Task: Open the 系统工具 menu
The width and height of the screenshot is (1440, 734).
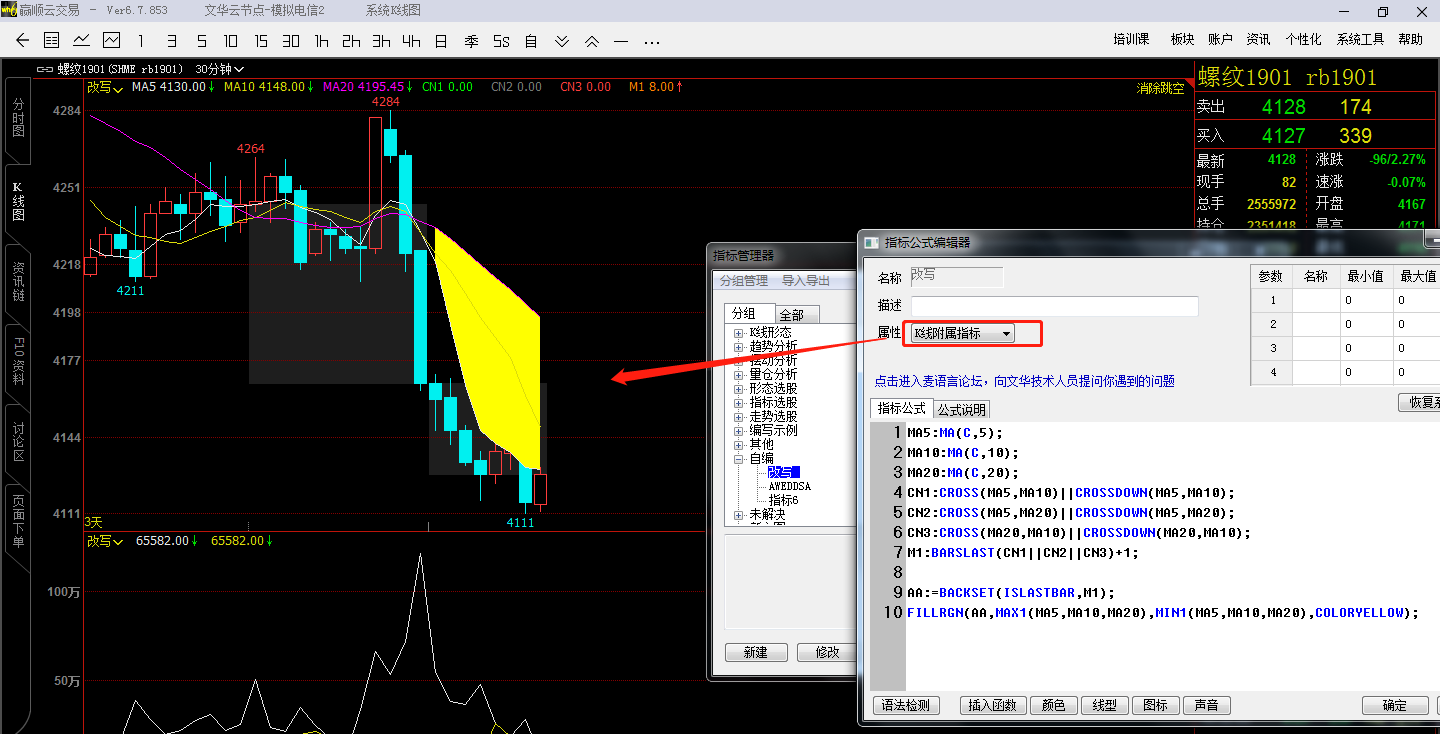Action: (x=1360, y=39)
